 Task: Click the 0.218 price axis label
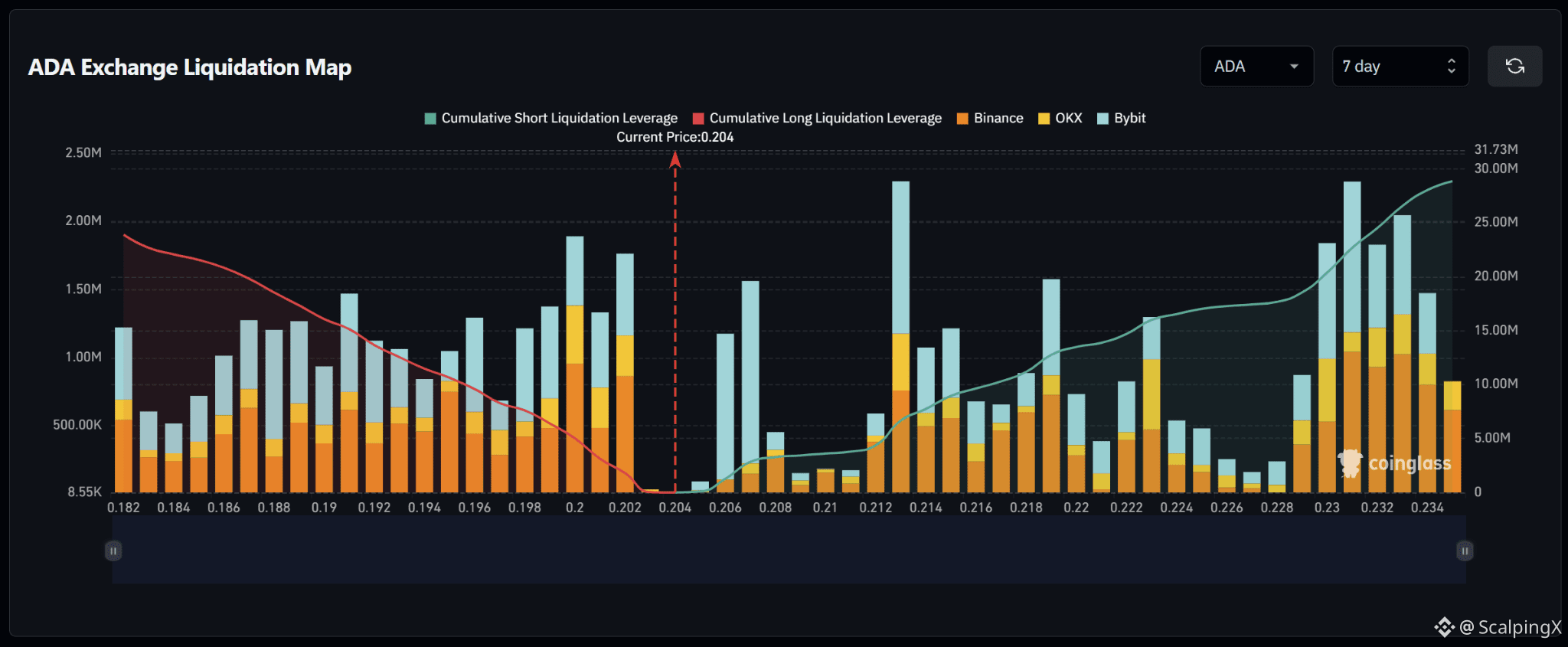click(x=1026, y=508)
